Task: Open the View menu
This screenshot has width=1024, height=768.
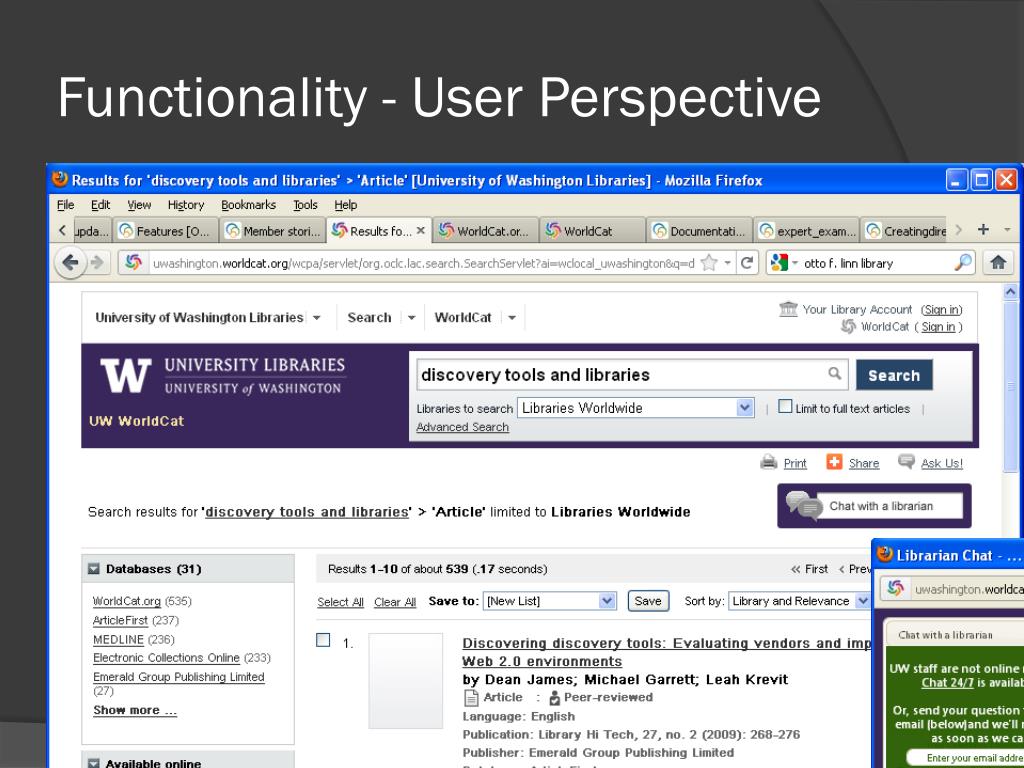Action: 139,204
